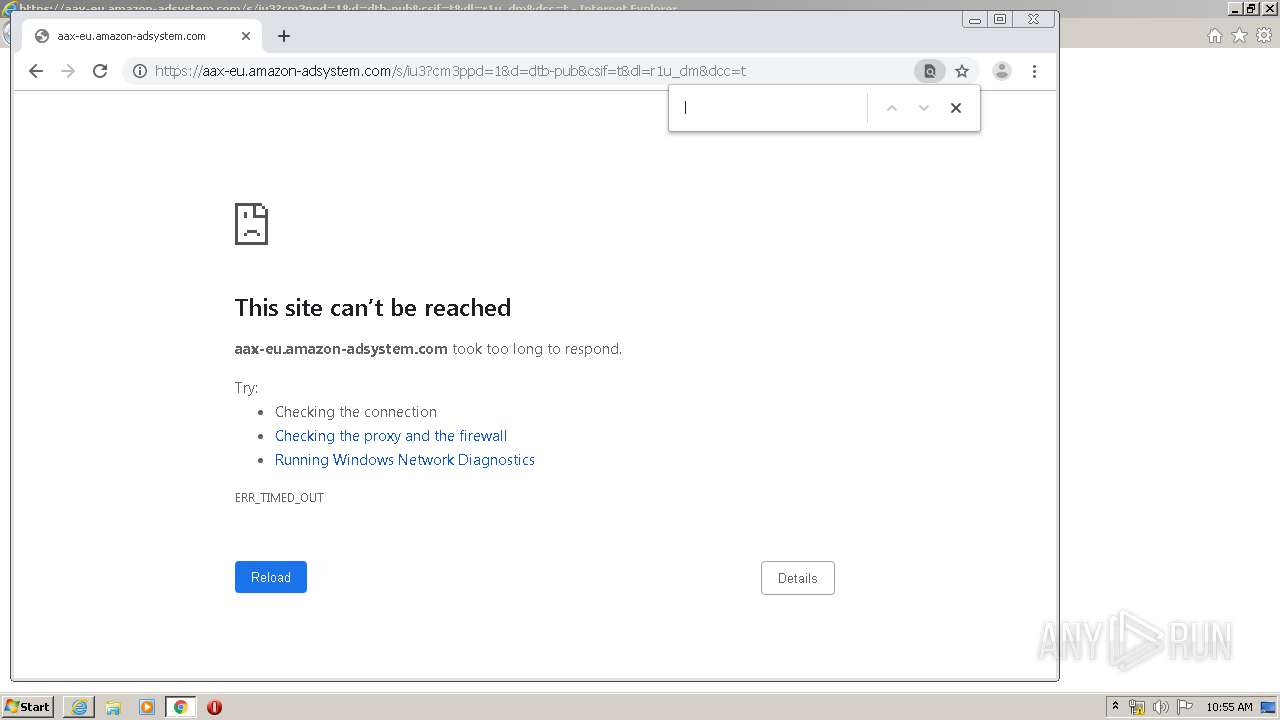The image size is (1280, 720).
Task: Open the Chrome profile avatar
Action: 1001,71
